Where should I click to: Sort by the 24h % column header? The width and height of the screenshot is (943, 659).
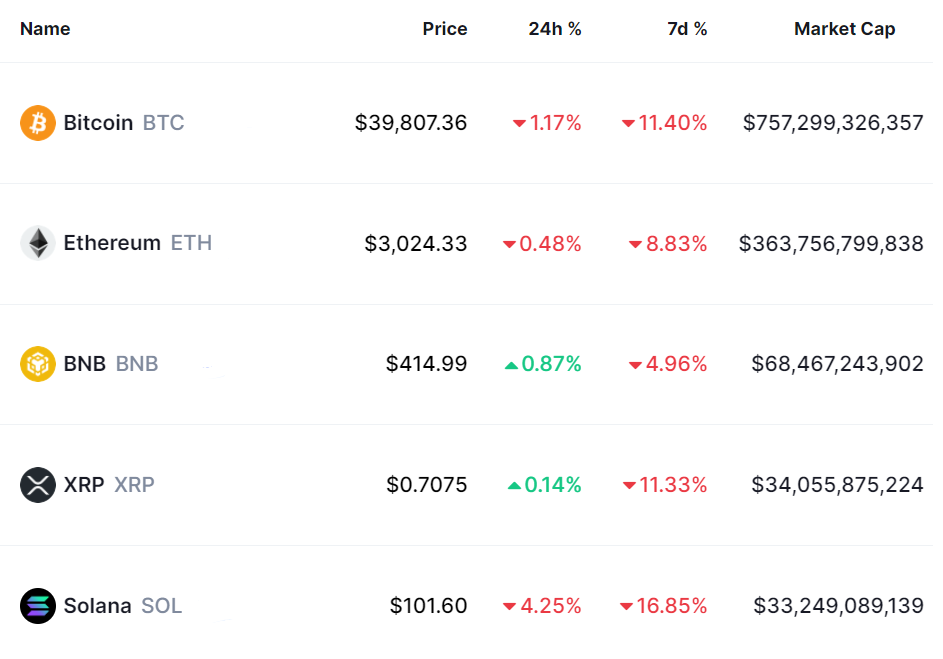pos(555,29)
